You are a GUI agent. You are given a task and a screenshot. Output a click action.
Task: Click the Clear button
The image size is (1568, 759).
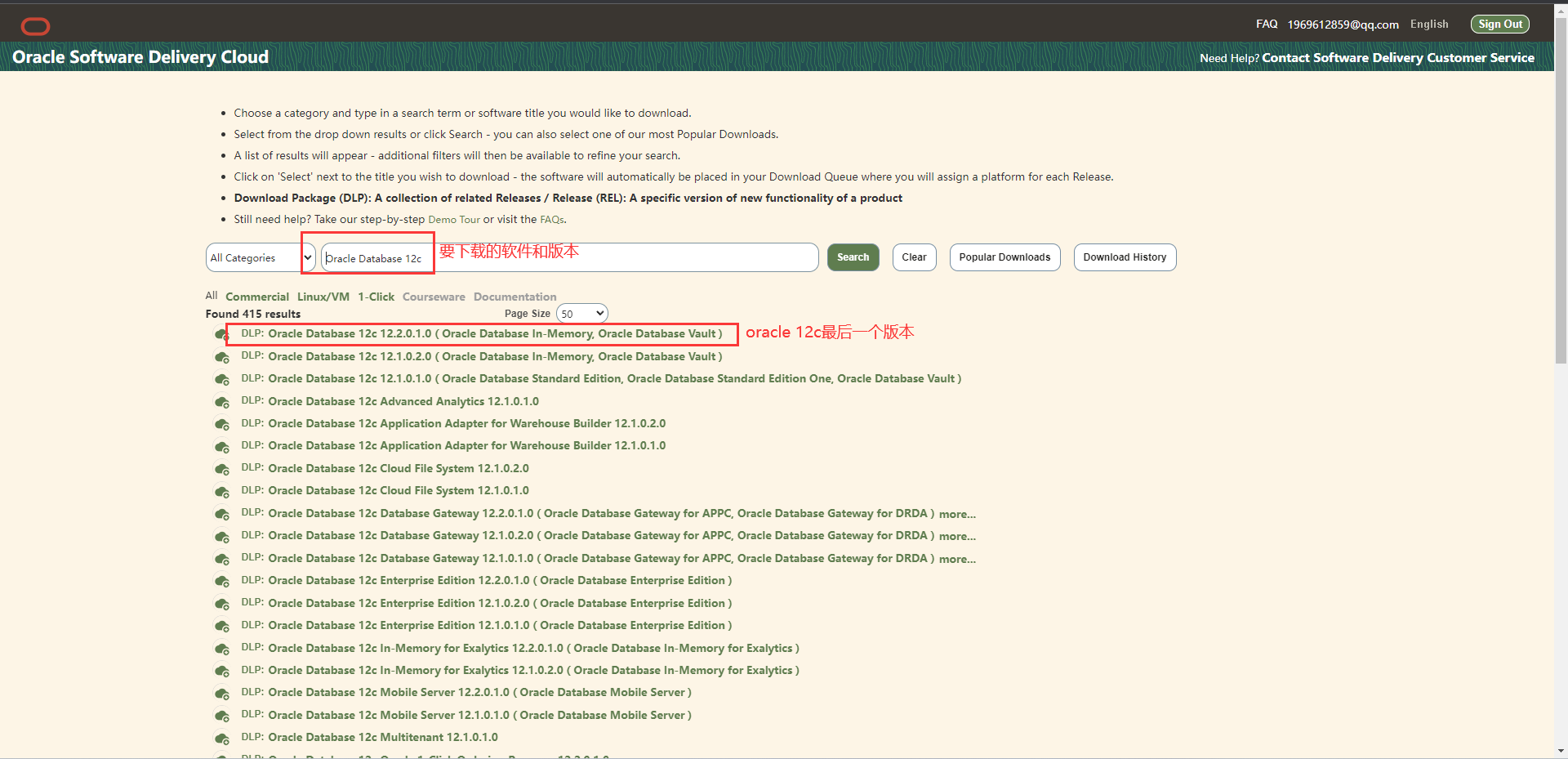[x=914, y=257]
